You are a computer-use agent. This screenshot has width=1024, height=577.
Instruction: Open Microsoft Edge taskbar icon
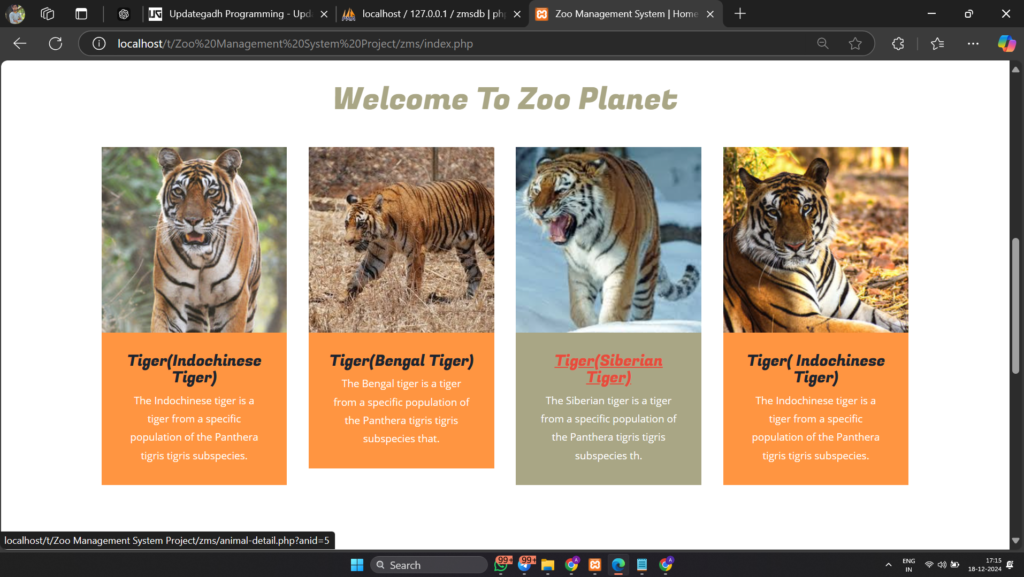point(618,565)
